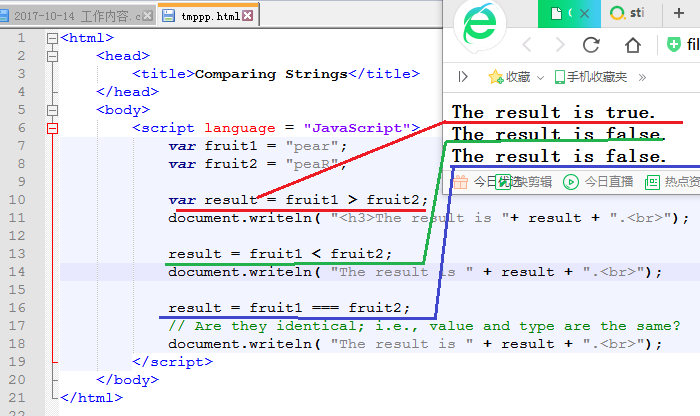Click the string "JavaScript" on line 6
The image size is (700, 416).
pyautogui.click(x=357, y=128)
